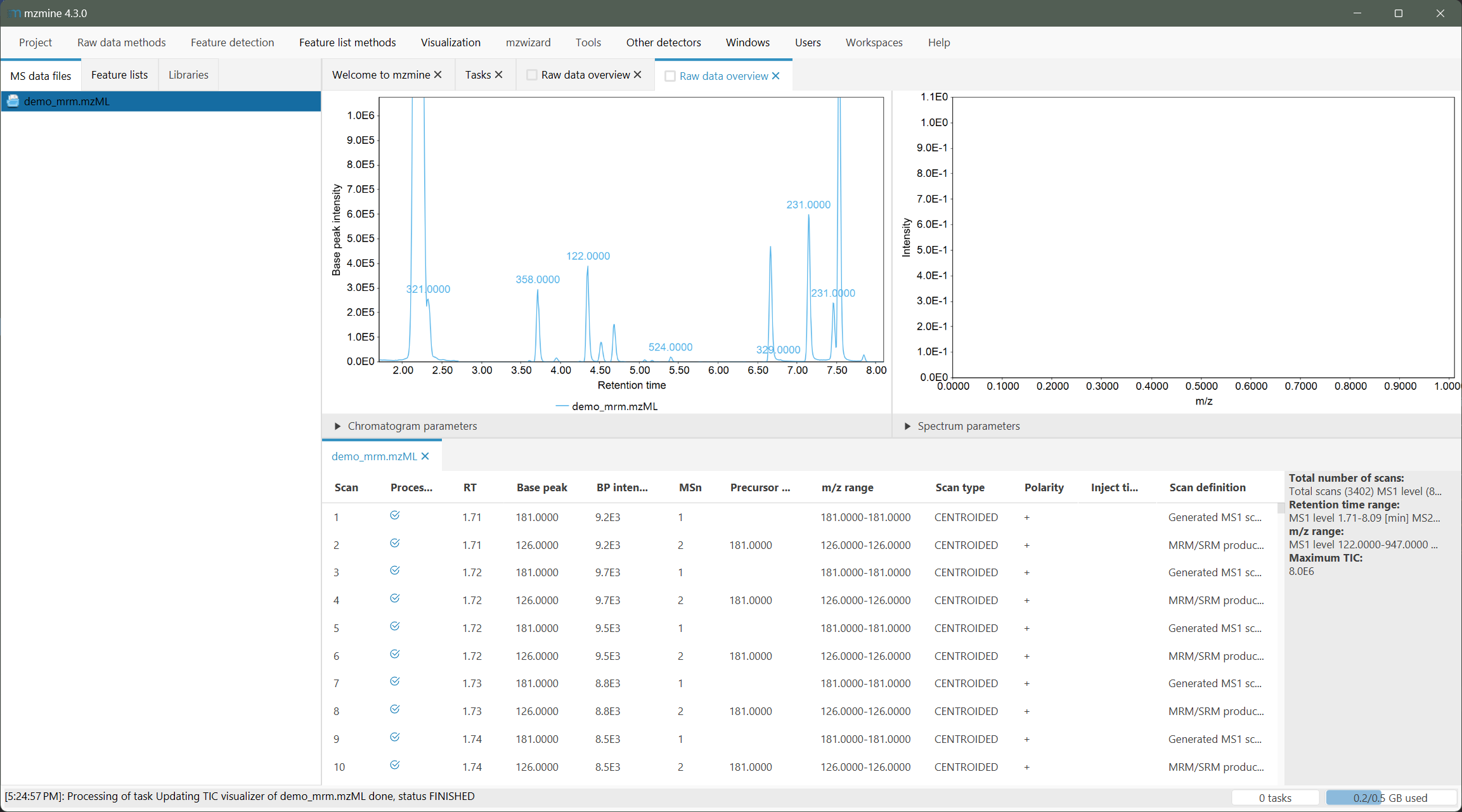
Task: Tick checkbox on active Raw data overview tab
Action: (x=670, y=76)
